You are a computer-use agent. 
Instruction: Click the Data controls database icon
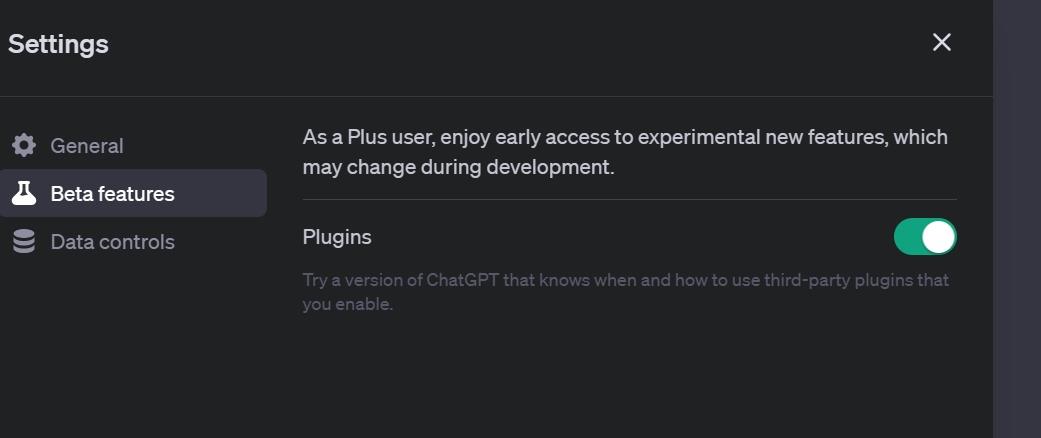point(24,242)
